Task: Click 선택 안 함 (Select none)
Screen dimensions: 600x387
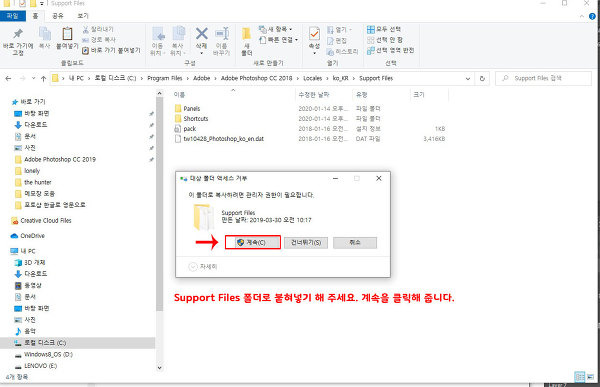Action: (x=385, y=40)
